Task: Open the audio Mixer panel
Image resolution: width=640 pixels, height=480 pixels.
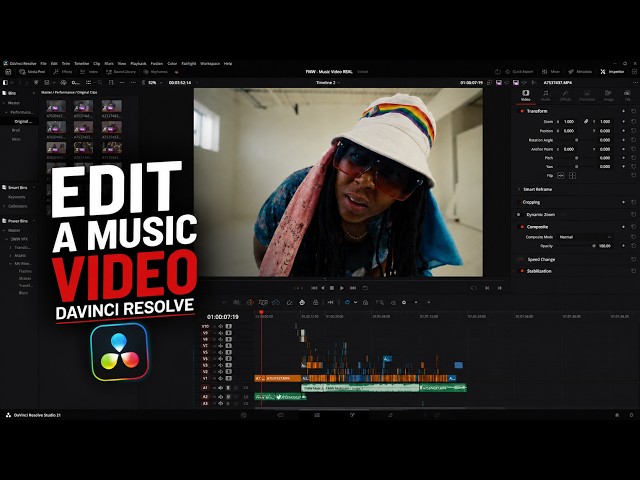Action: click(x=551, y=72)
